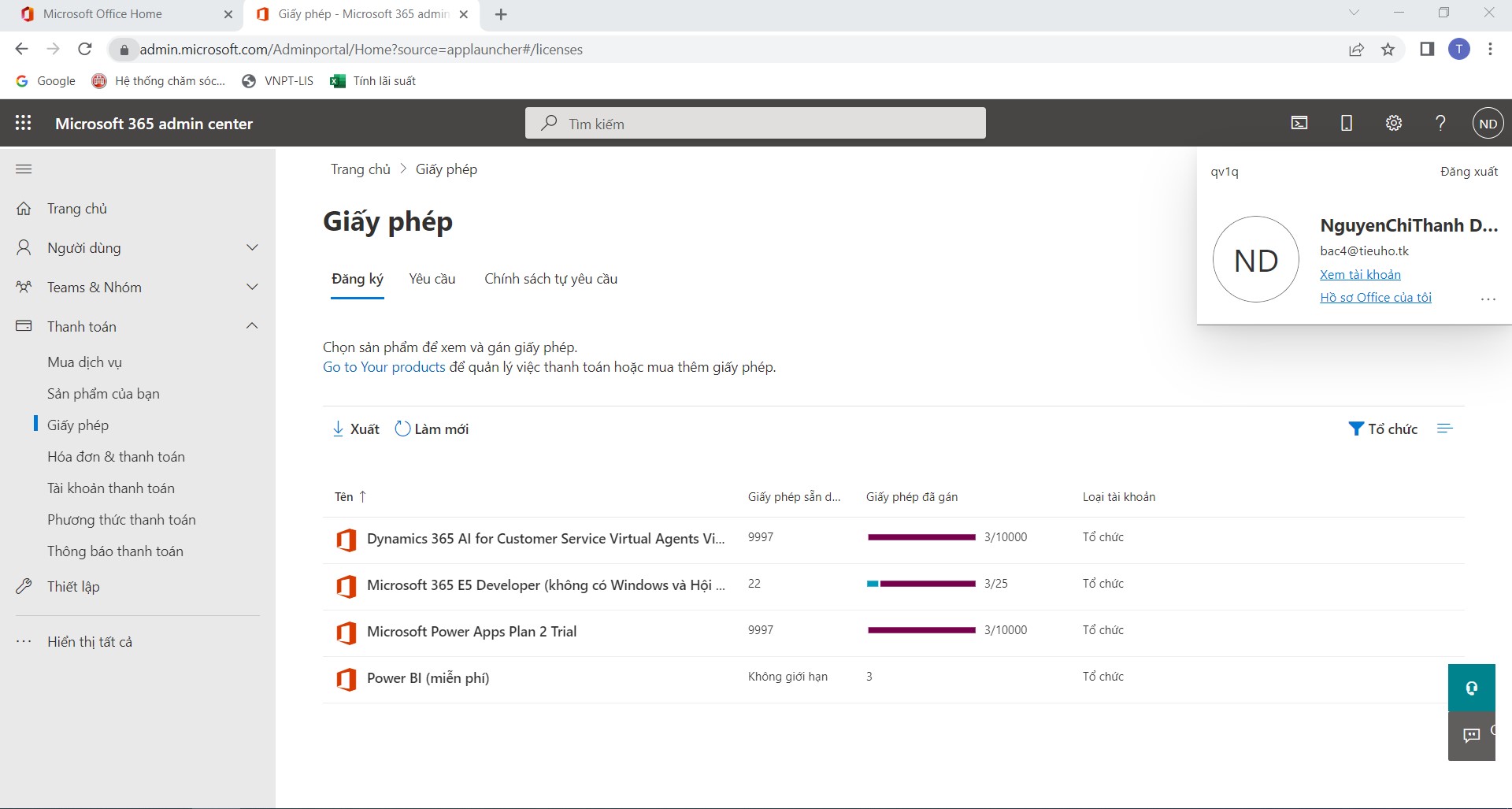The width and height of the screenshot is (1512, 809).
Task: Click the ellipsis next to Hiển thị tất cả
Action: 24,641
